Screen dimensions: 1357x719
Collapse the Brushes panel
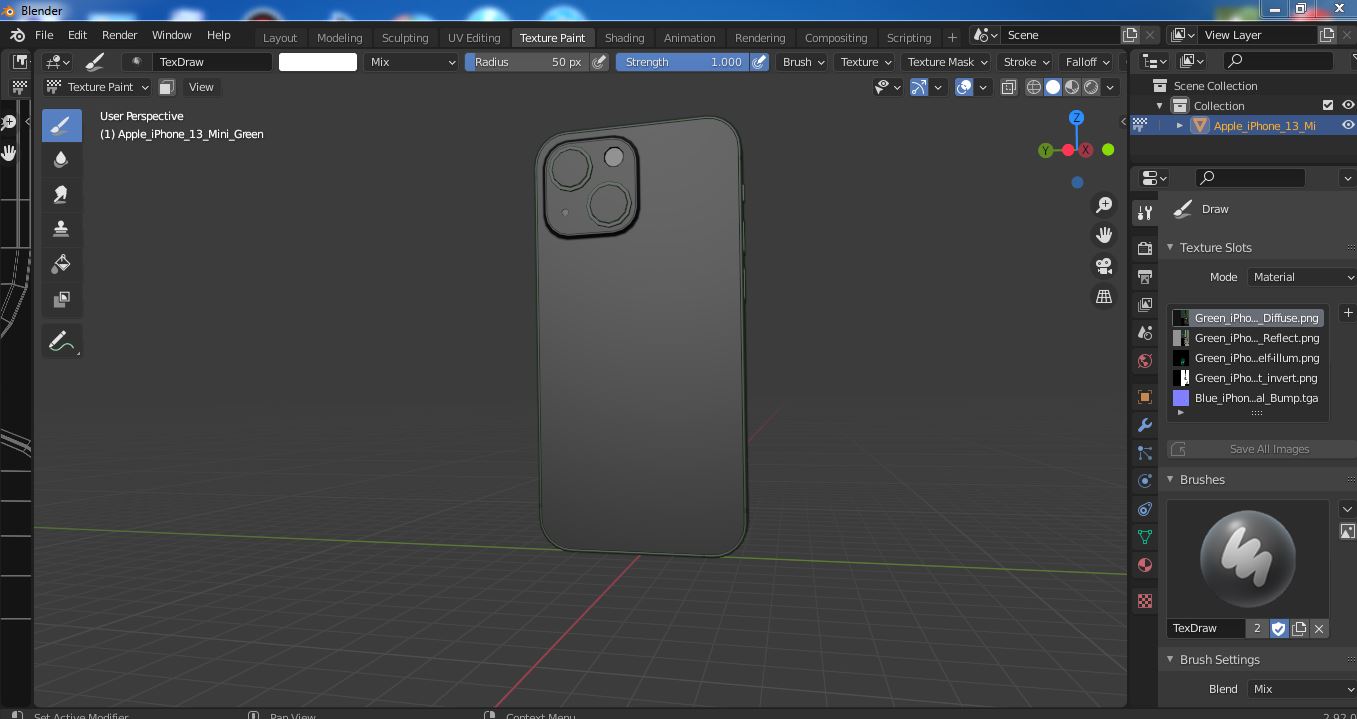tap(1171, 479)
